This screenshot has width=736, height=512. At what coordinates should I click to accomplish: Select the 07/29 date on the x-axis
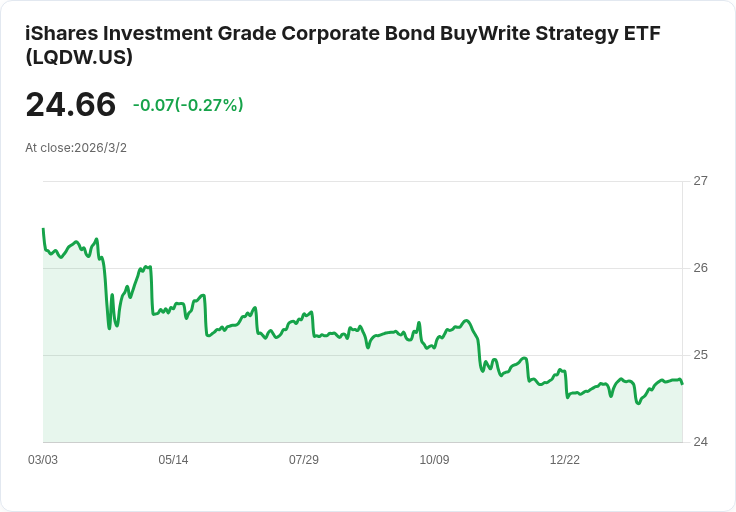pos(304,460)
